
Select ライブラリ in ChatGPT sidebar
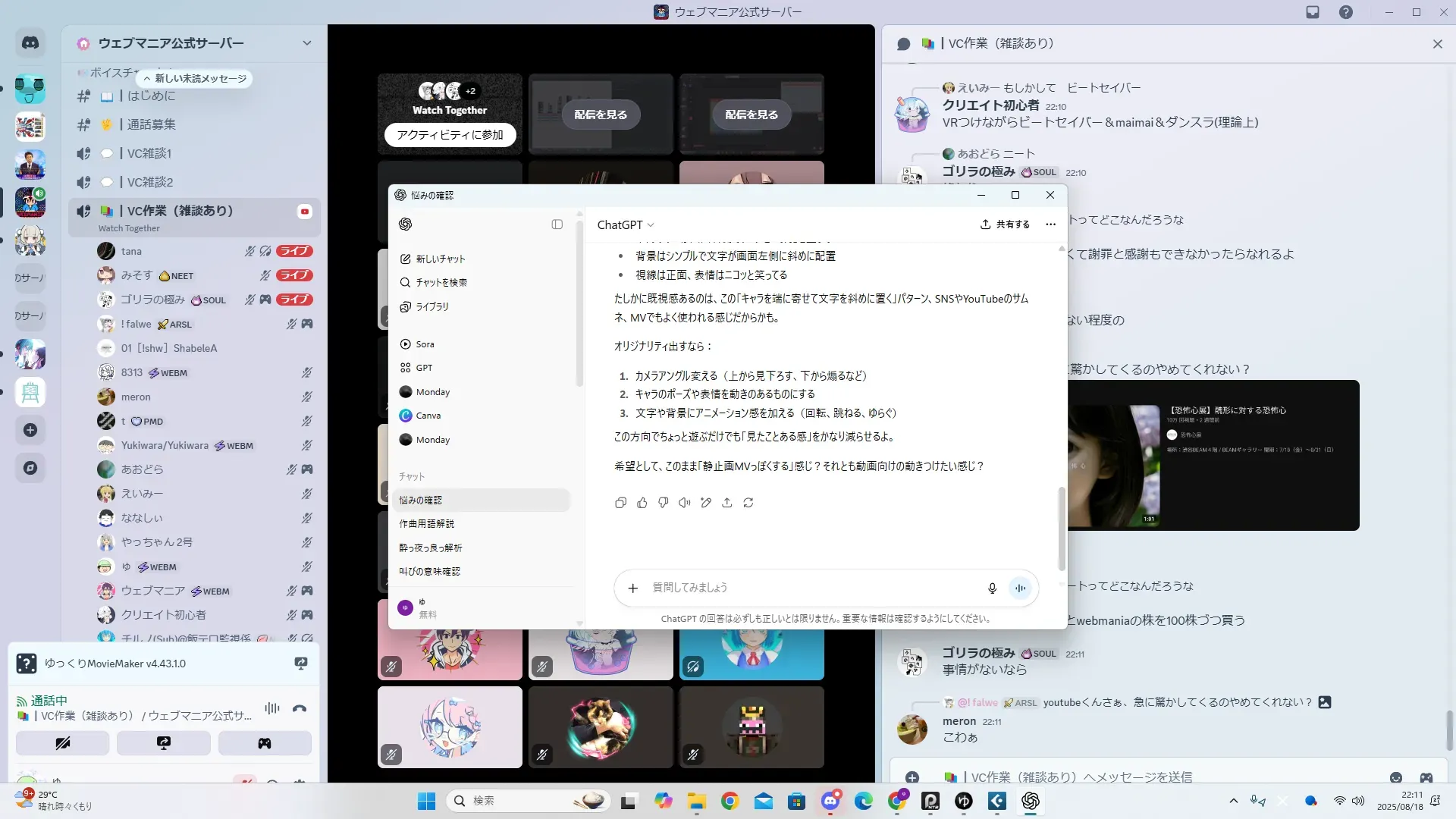pos(431,307)
